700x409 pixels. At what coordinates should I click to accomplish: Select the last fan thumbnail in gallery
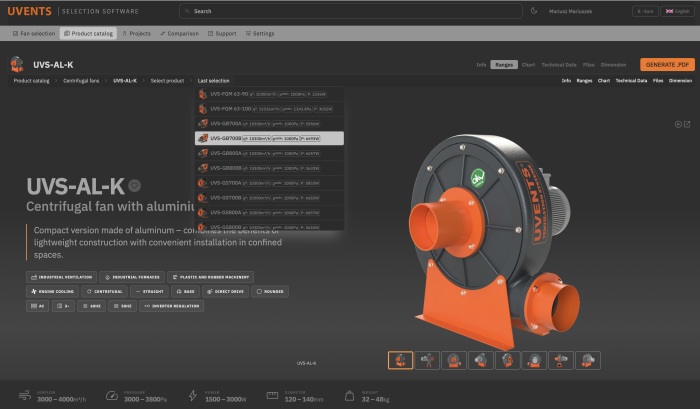coord(588,360)
